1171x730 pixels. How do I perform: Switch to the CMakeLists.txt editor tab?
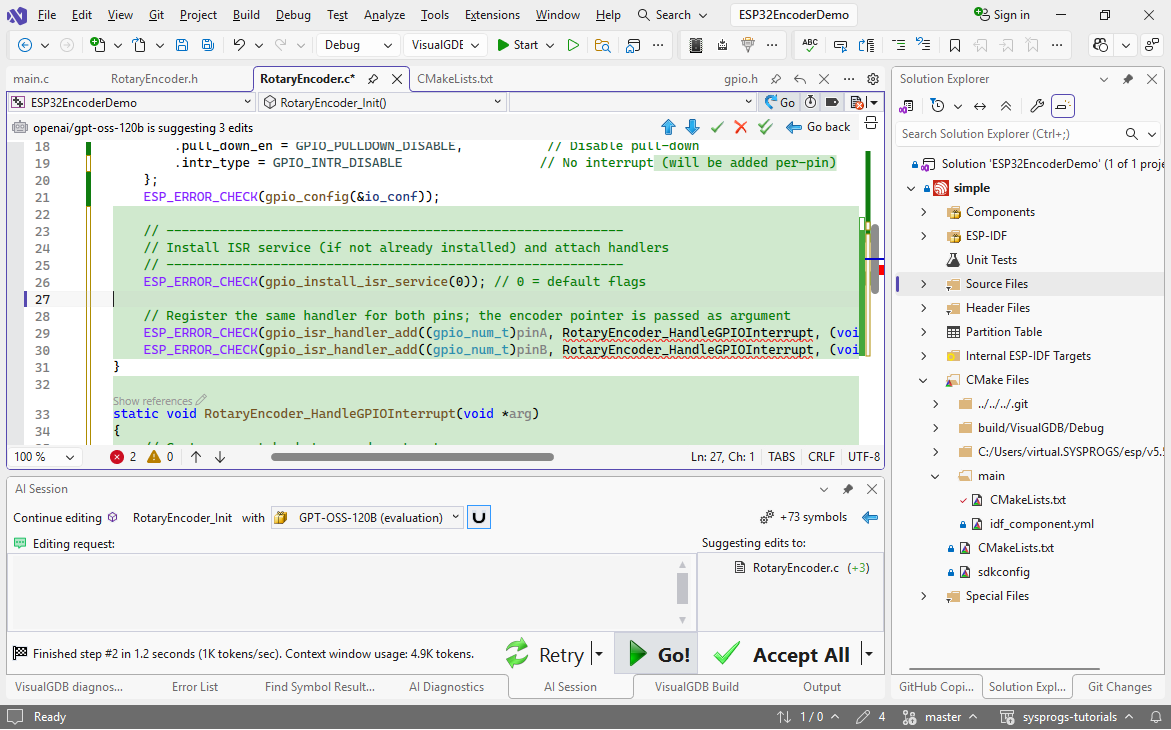454,79
